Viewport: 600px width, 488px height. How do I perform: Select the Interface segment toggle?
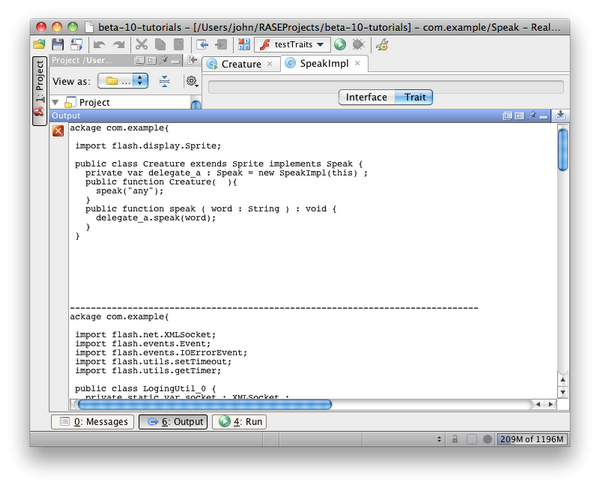(366, 97)
